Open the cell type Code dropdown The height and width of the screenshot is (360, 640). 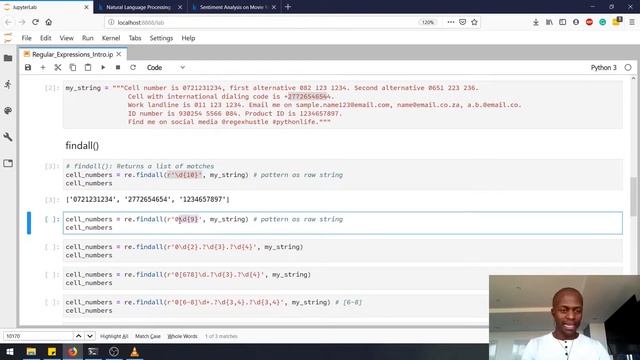[166, 67]
